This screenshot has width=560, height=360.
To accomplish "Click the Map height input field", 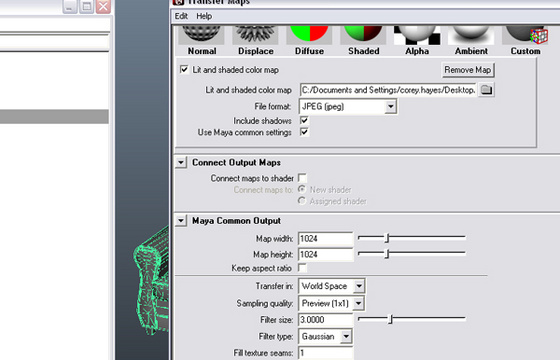I will [x=325, y=255].
